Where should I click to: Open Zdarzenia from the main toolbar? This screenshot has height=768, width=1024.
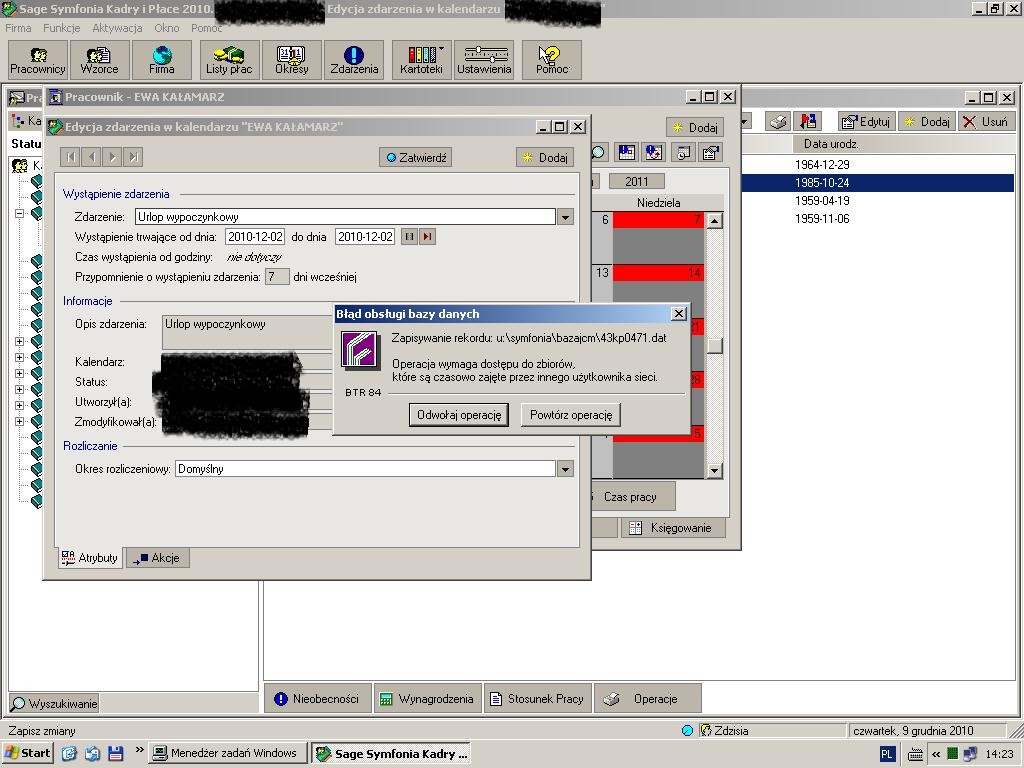click(354, 60)
